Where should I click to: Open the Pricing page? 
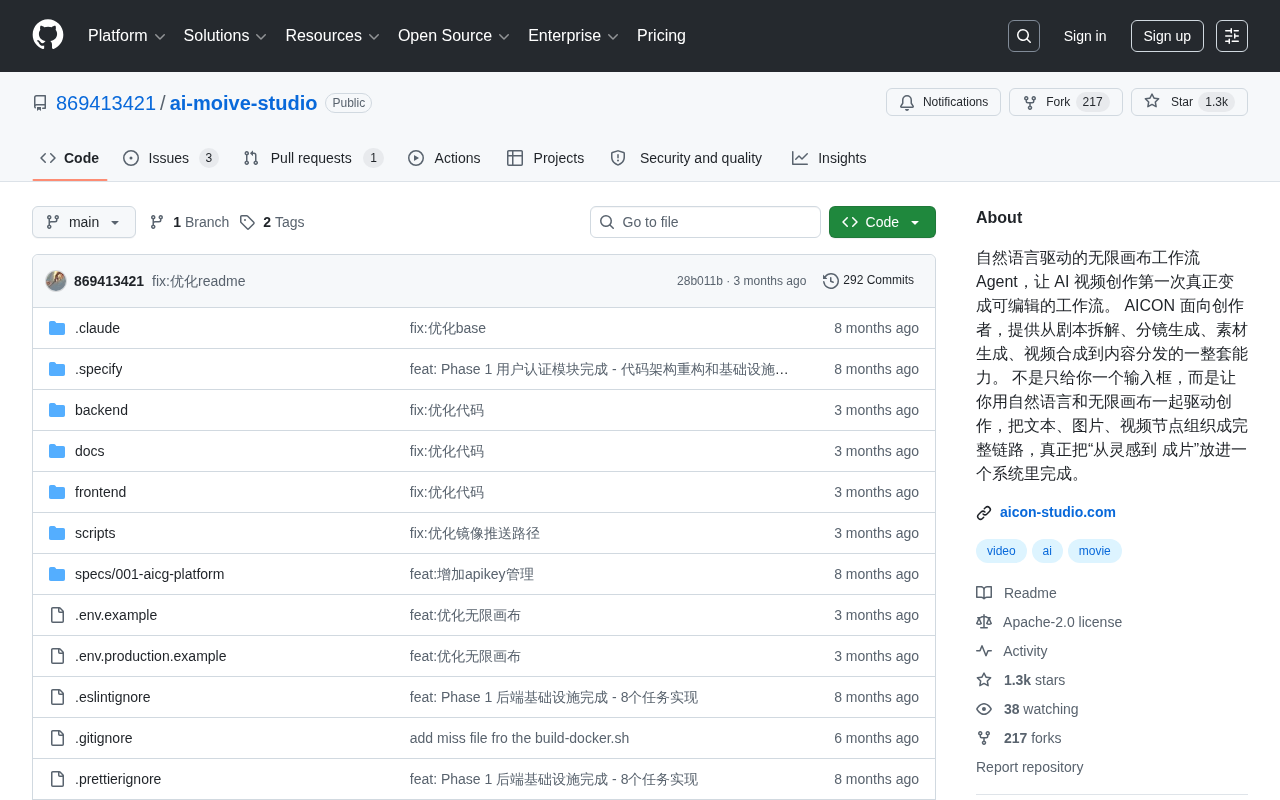click(x=661, y=36)
